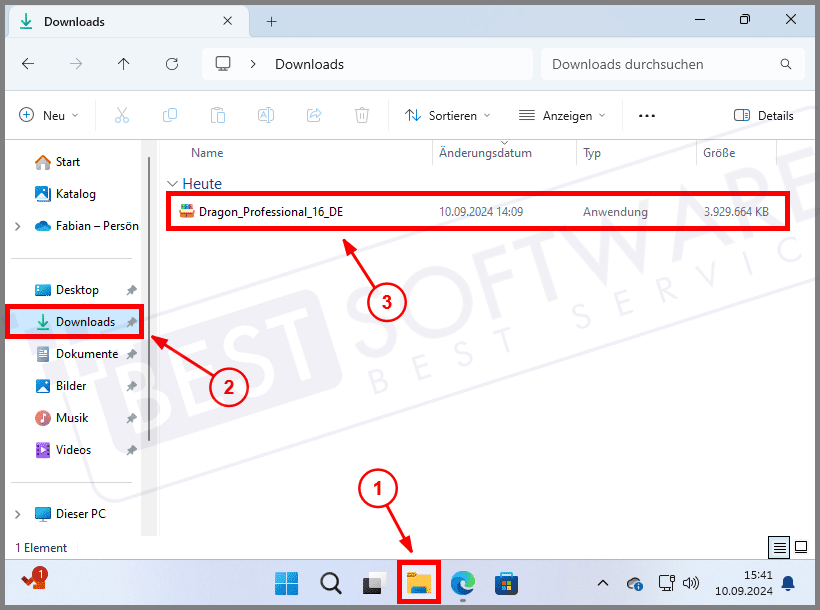Open the Sortieren dropdown
The width and height of the screenshot is (820, 610).
(448, 115)
